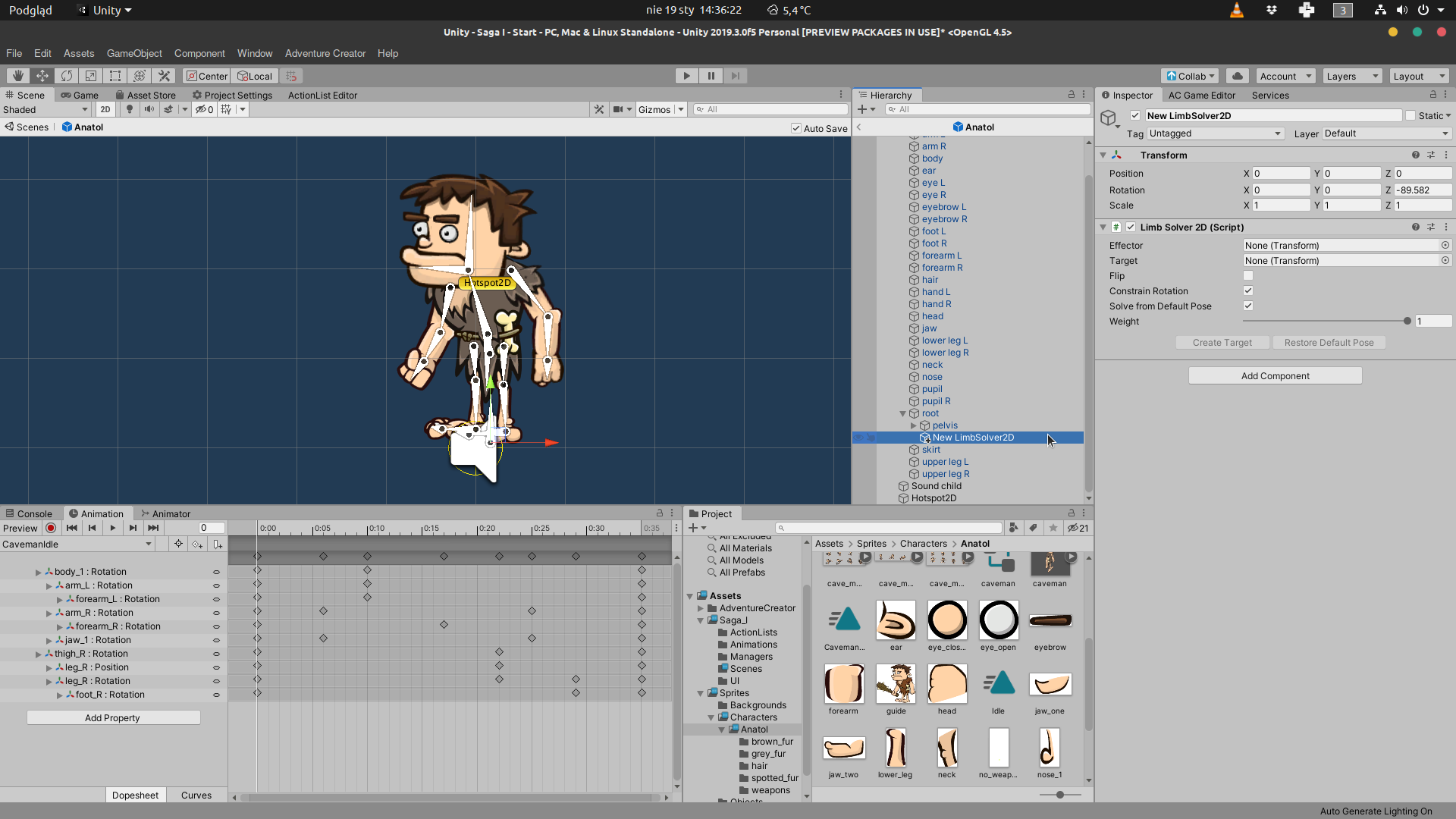Adjust the Weight slider handle

[x=1407, y=322]
